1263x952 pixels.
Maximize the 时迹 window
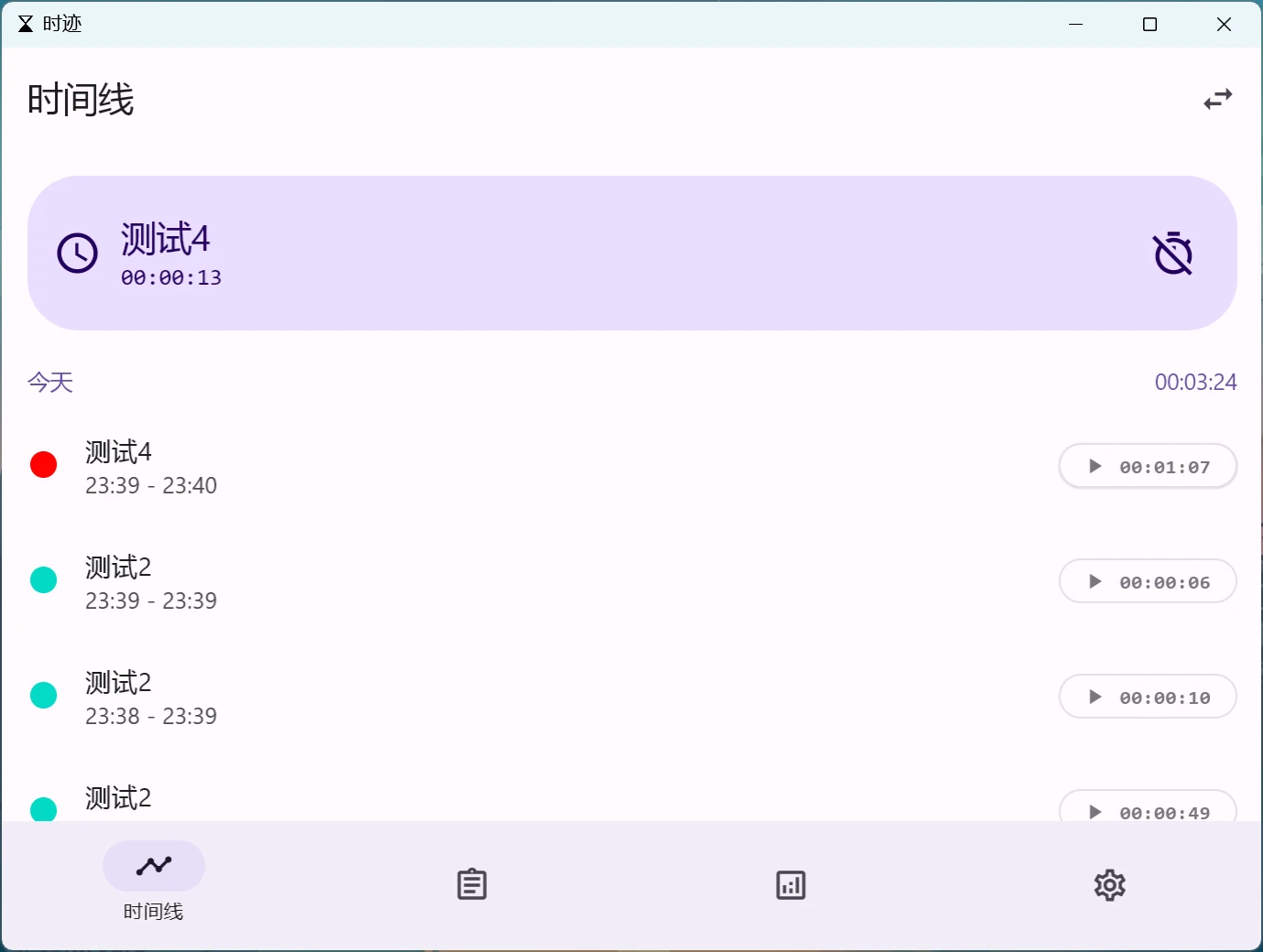[1150, 24]
